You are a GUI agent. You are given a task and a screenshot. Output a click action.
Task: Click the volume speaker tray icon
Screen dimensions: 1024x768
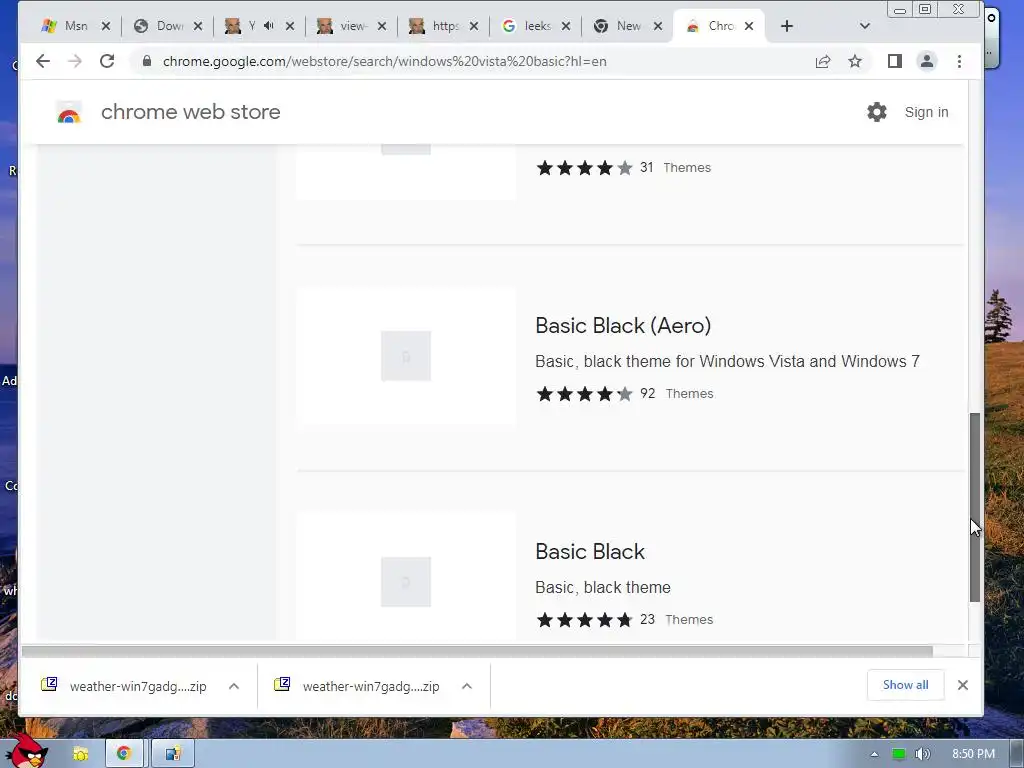click(922, 754)
